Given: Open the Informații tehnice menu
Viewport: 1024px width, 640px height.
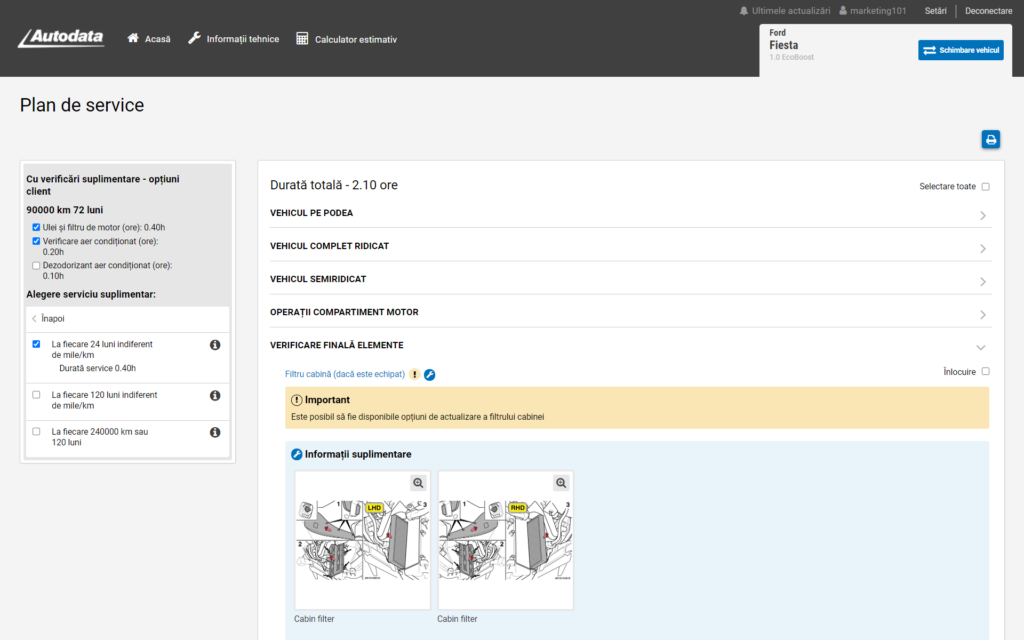Looking at the screenshot, I should click(233, 39).
